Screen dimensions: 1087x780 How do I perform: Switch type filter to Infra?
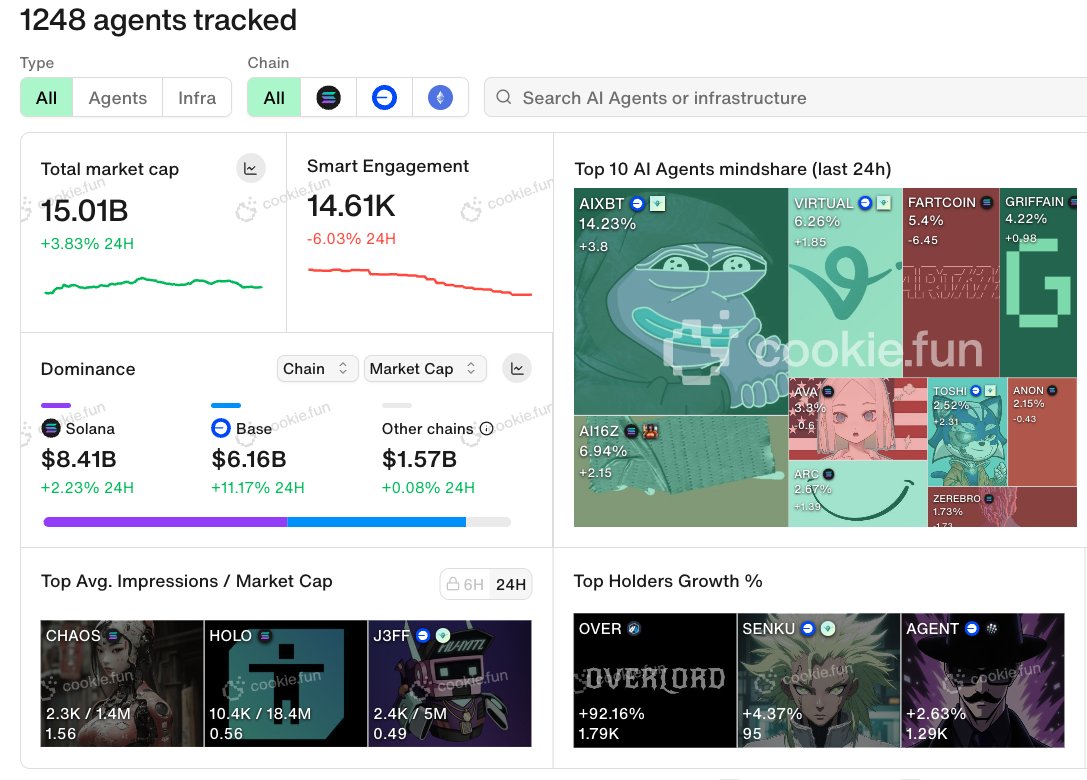tap(197, 98)
